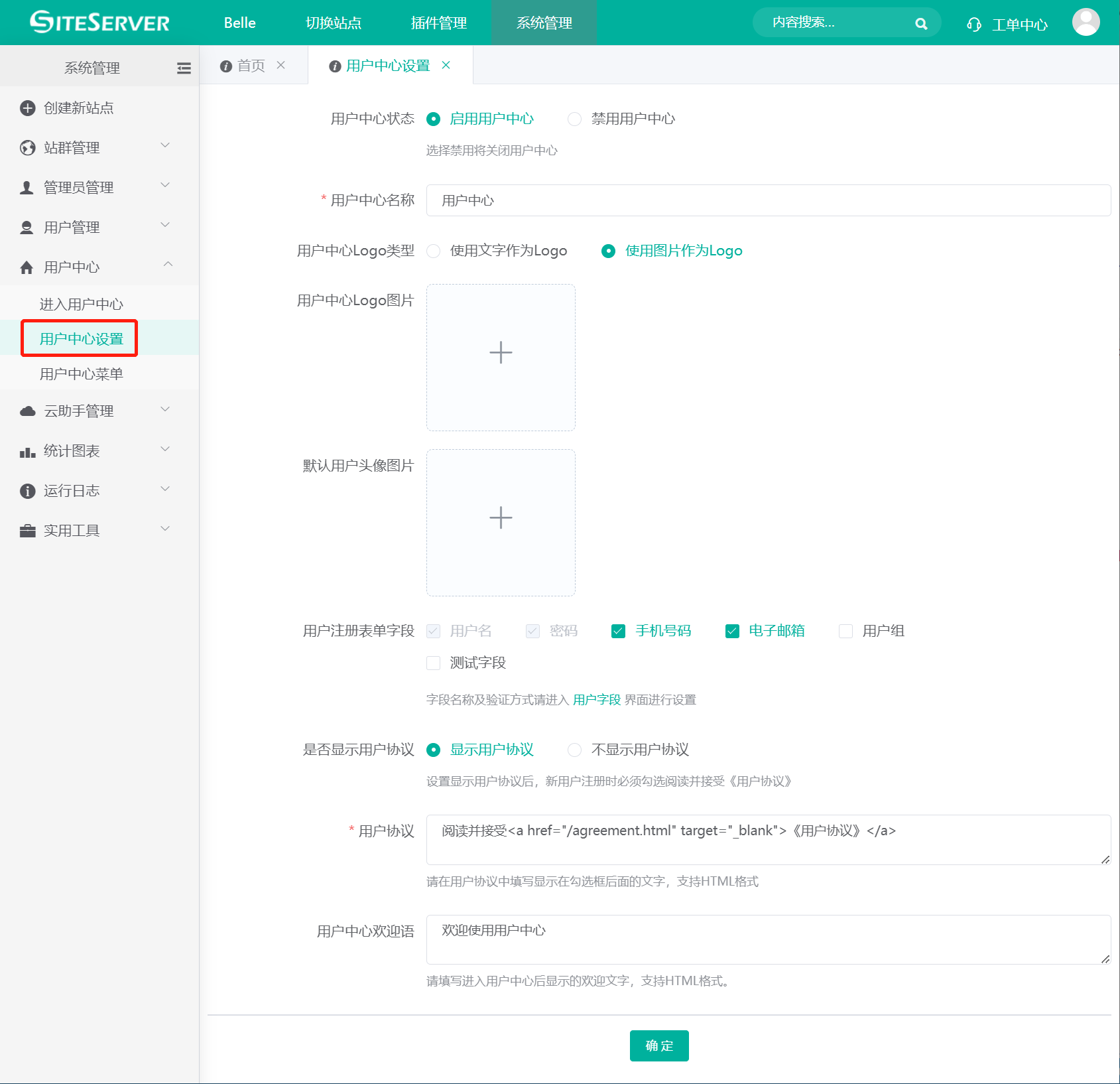
Task: Upload image in 用户中心Logo图片 box
Action: [501, 358]
